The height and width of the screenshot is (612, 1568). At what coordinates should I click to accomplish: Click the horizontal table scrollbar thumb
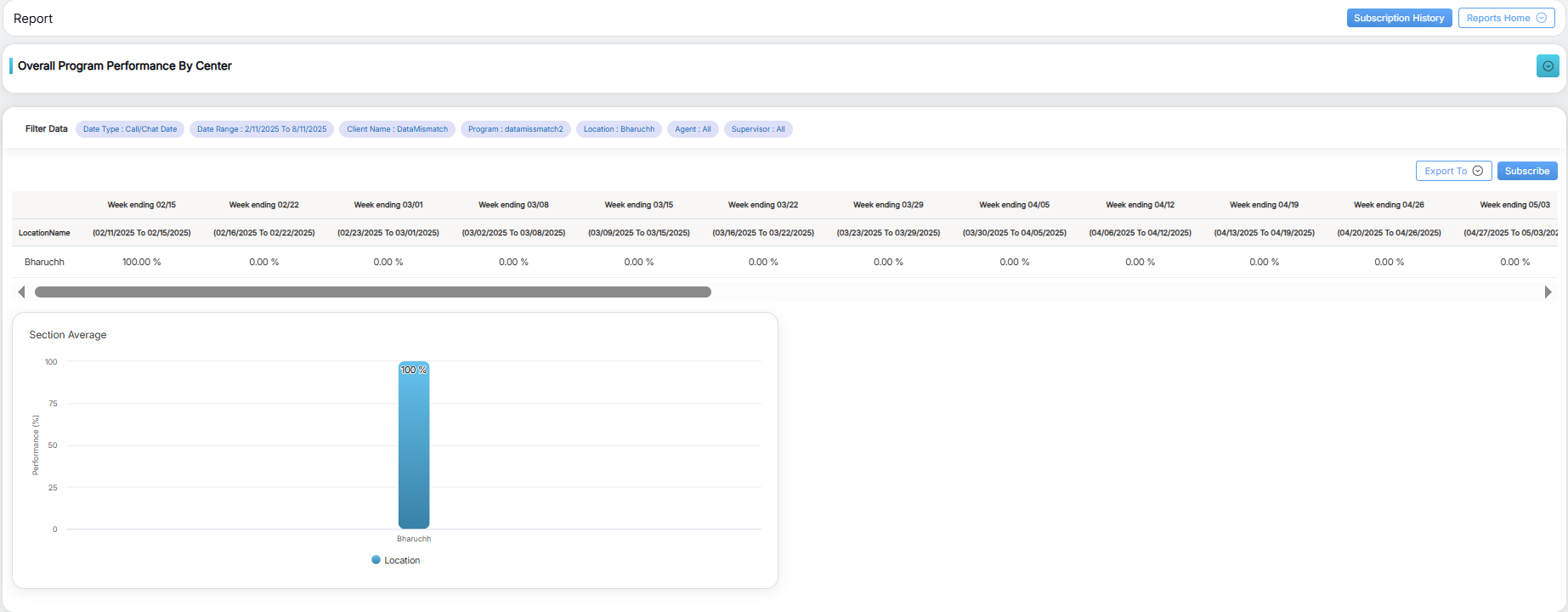(372, 292)
